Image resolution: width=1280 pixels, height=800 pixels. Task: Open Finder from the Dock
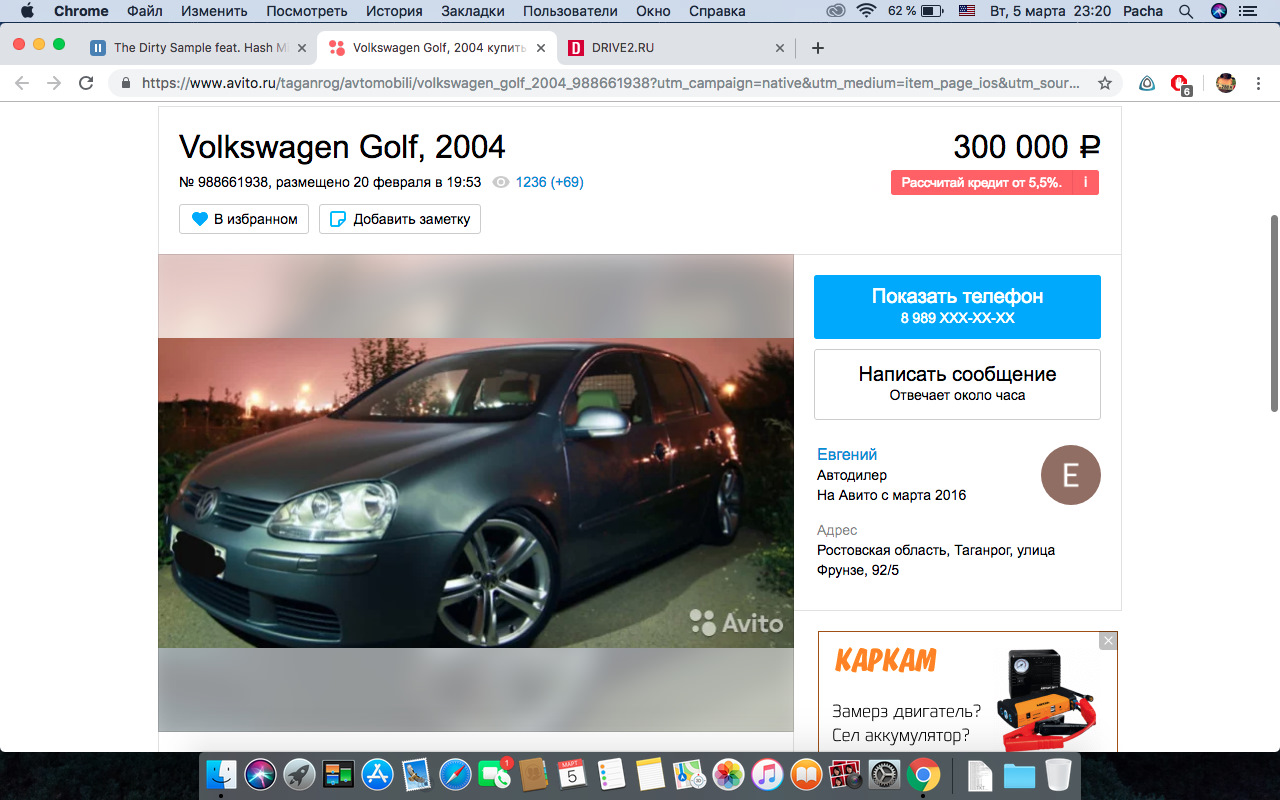point(221,774)
